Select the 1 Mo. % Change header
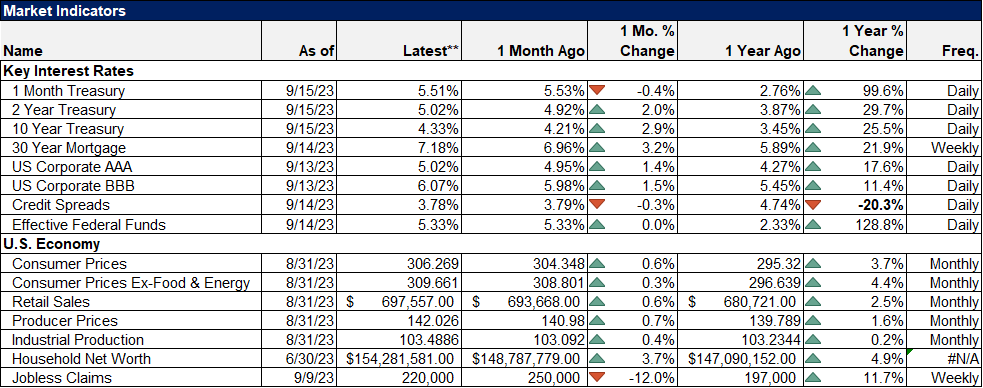Viewport: 983px width, 388px height. [x=633, y=41]
